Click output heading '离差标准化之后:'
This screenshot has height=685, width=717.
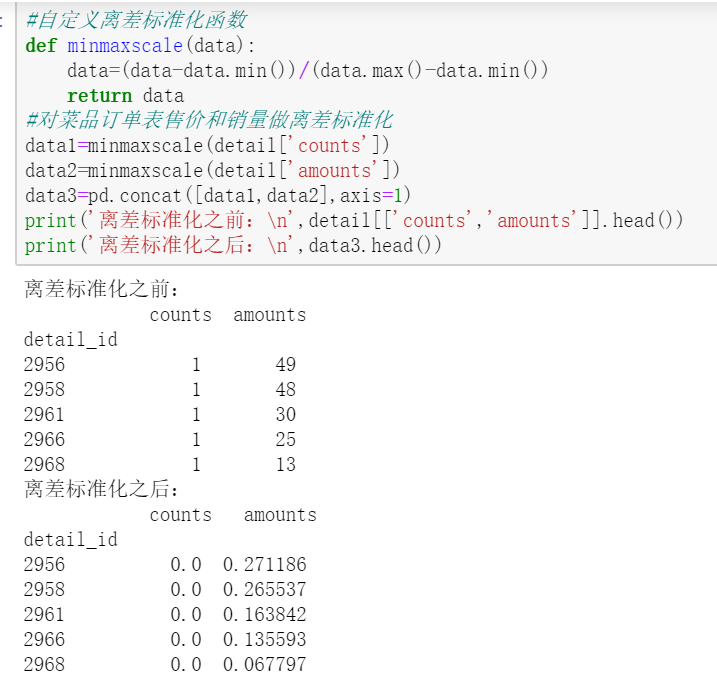tap(101, 489)
